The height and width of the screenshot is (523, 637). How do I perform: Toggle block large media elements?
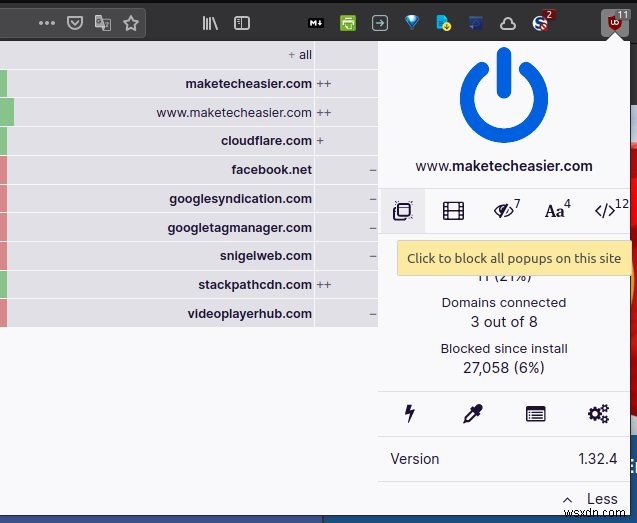point(453,211)
